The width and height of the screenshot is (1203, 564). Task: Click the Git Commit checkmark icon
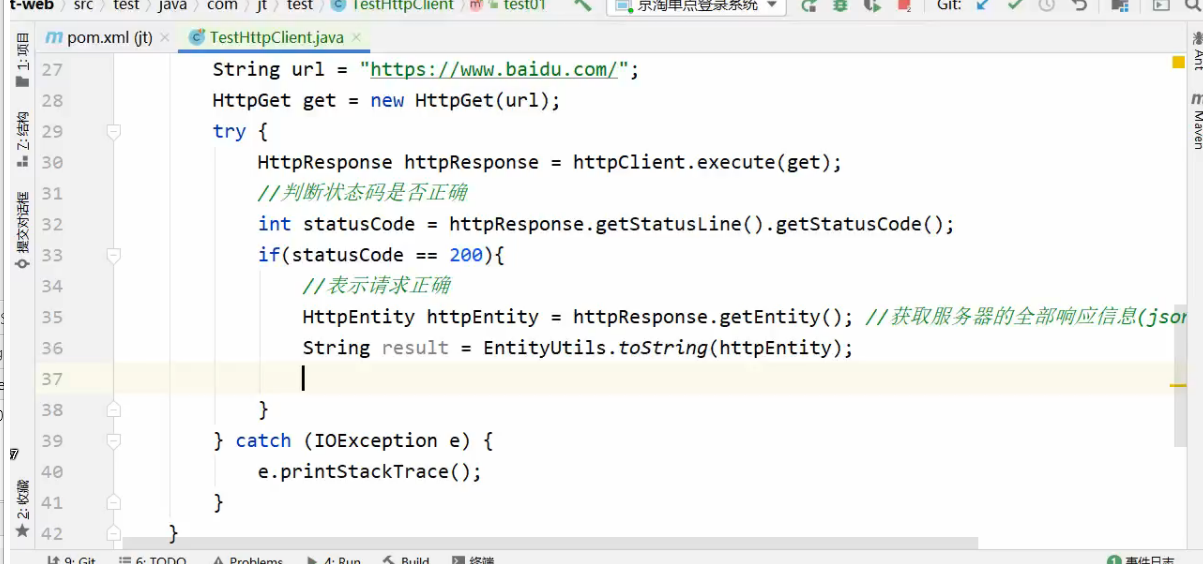(x=1015, y=5)
